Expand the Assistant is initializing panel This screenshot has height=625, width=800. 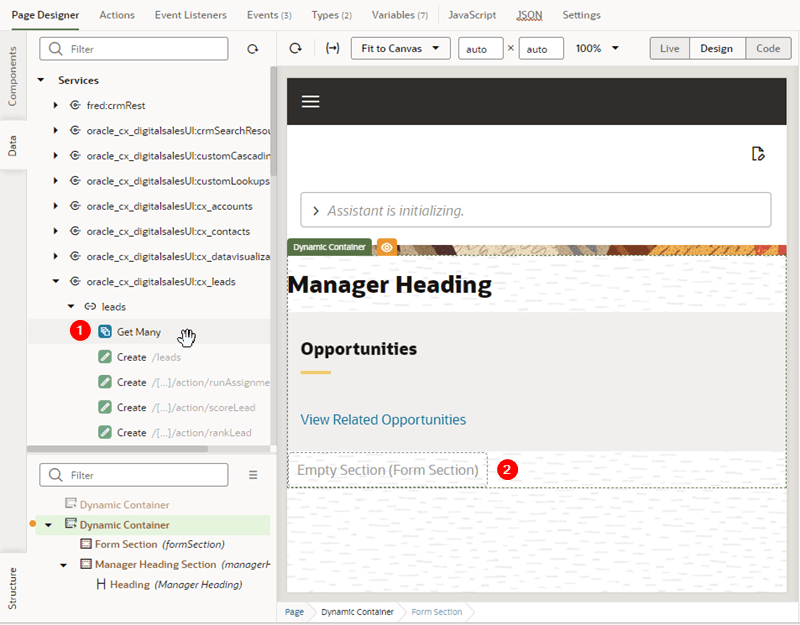316,211
